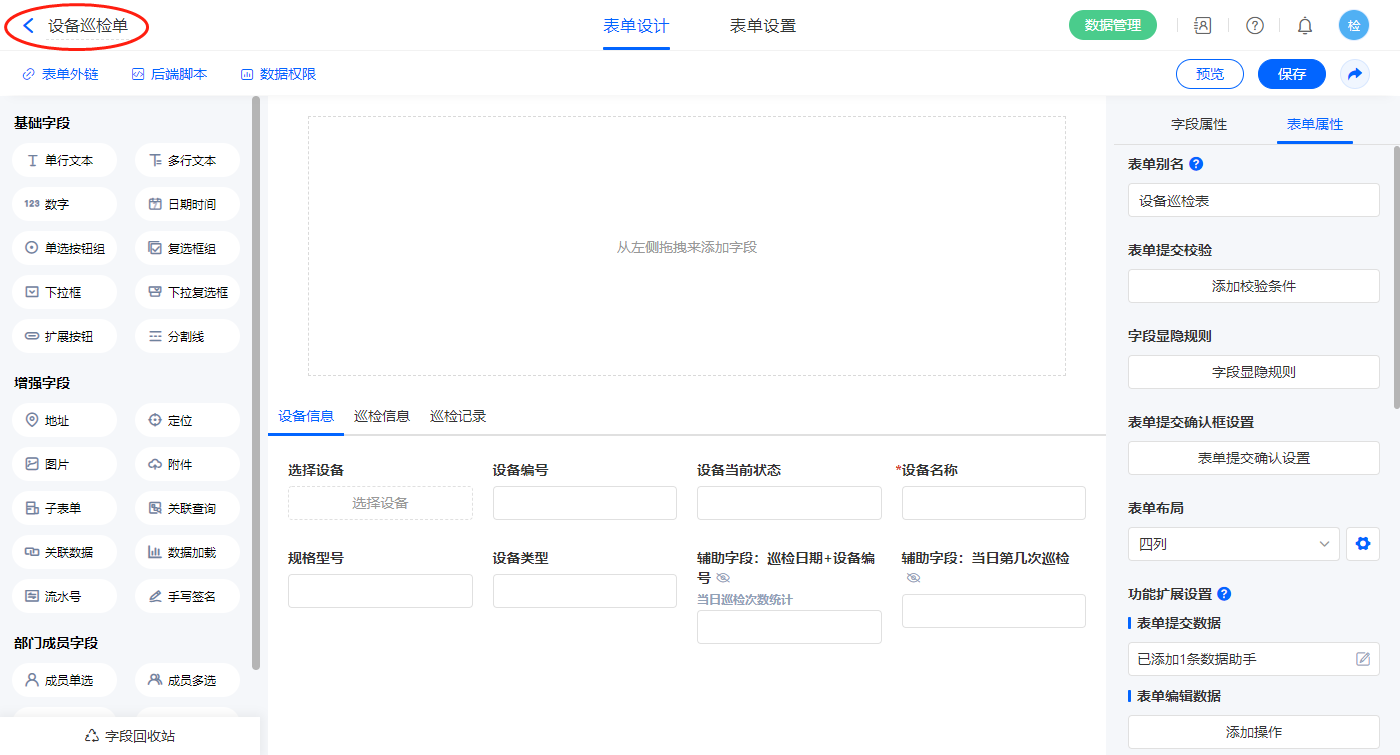Click the user avatar 检 icon

point(1354,26)
